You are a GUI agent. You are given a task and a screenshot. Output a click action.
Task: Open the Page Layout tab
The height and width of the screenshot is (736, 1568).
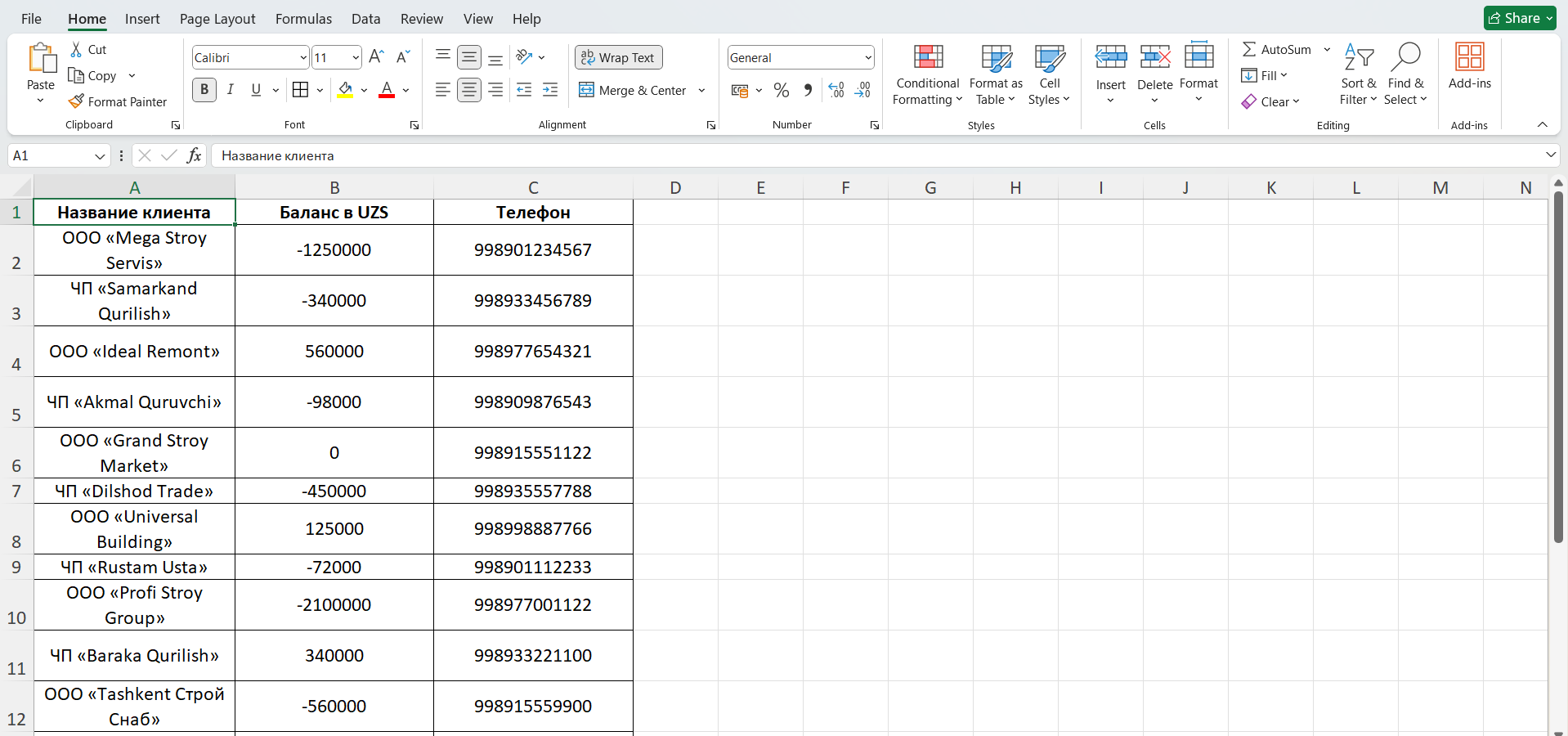217,19
